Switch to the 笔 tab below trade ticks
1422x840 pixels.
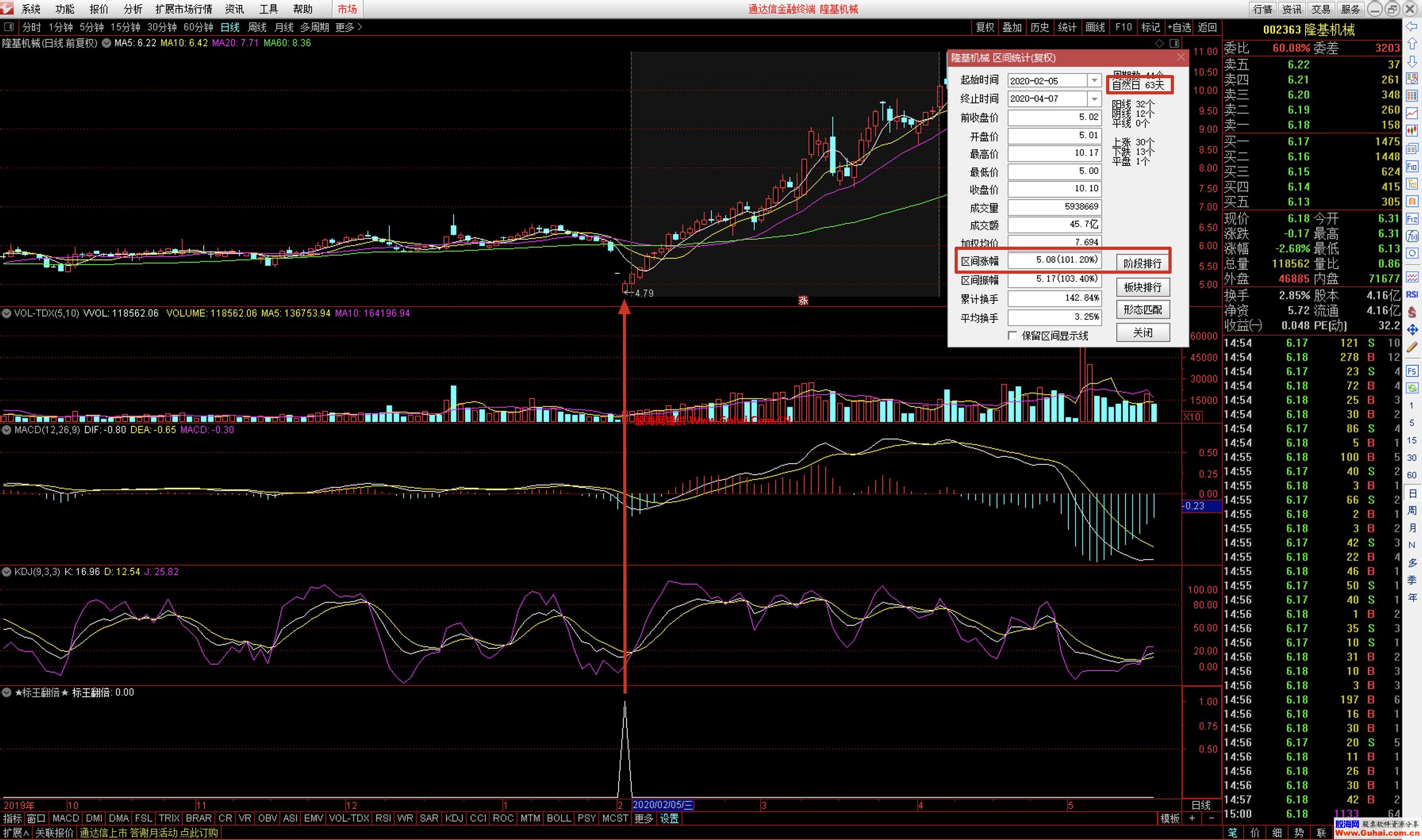(1232, 832)
